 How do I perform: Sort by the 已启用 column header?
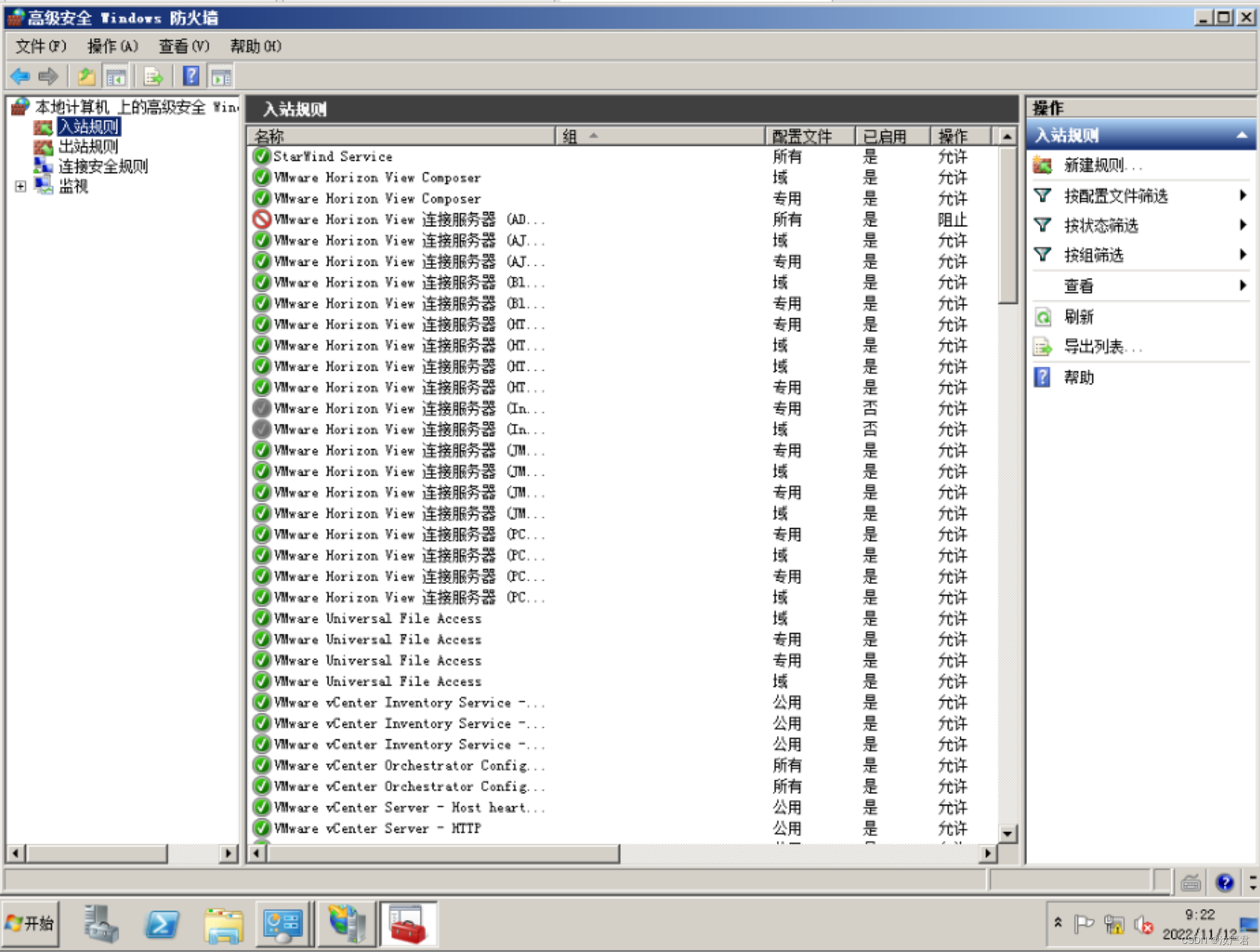(x=893, y=136)
